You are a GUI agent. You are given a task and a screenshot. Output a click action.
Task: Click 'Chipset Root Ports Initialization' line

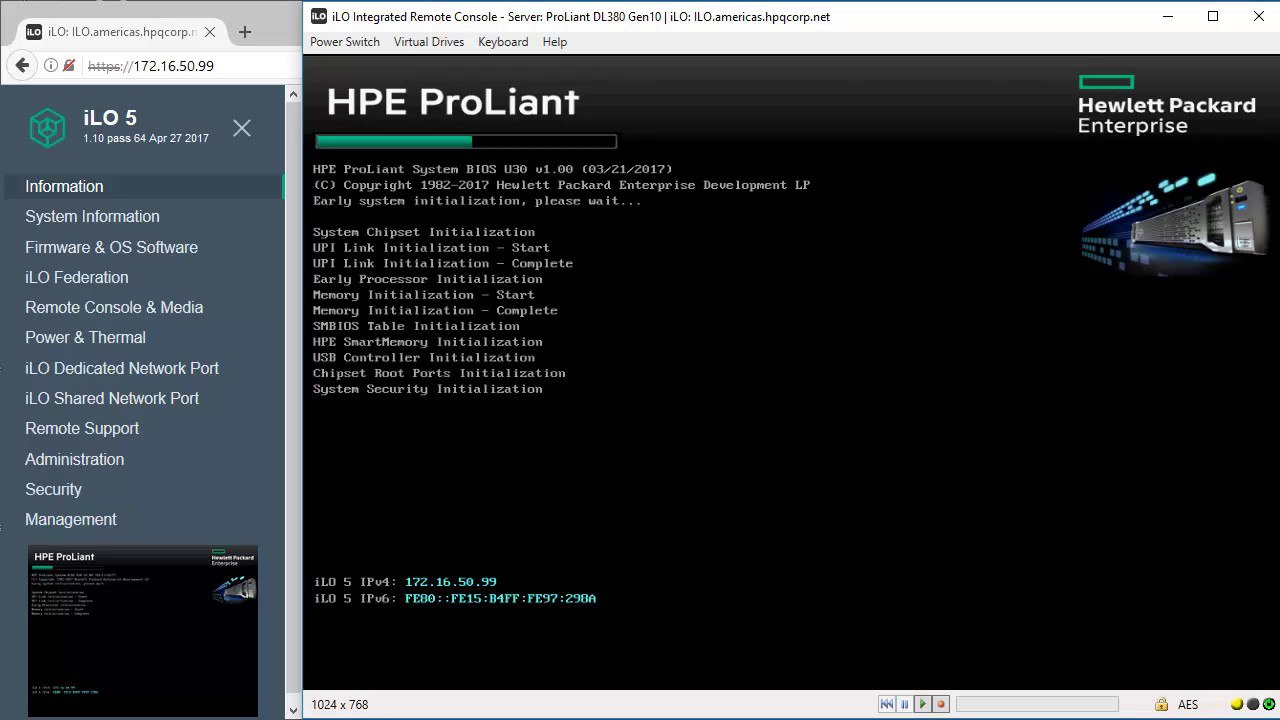tap(439, 373)
